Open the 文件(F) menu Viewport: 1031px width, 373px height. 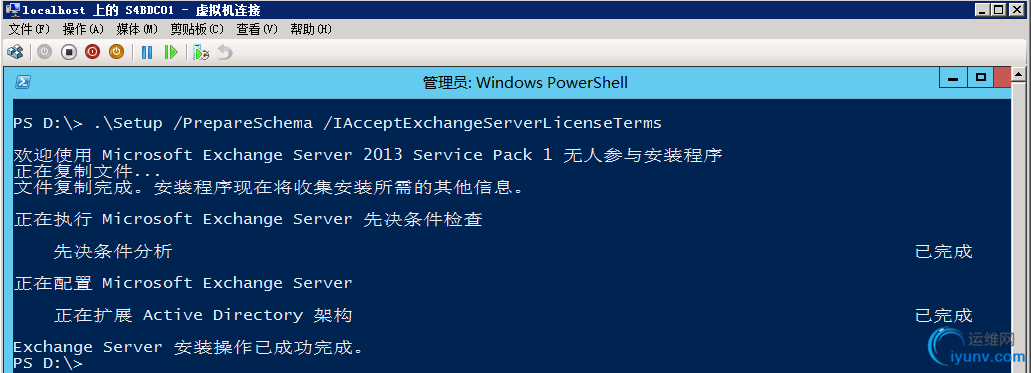pos(29,29)
